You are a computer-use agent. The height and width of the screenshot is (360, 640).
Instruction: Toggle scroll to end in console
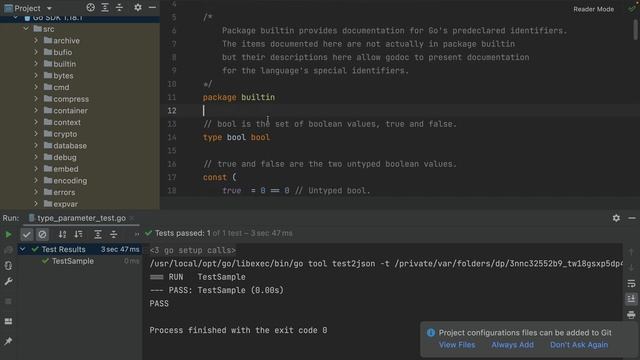coord(631,299)
